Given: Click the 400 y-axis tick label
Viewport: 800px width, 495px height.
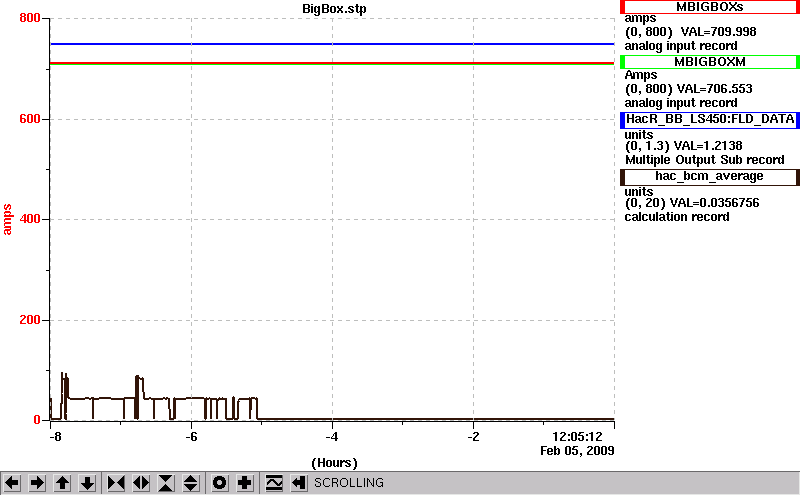Looking at the screenshot, I should point(30,219).
